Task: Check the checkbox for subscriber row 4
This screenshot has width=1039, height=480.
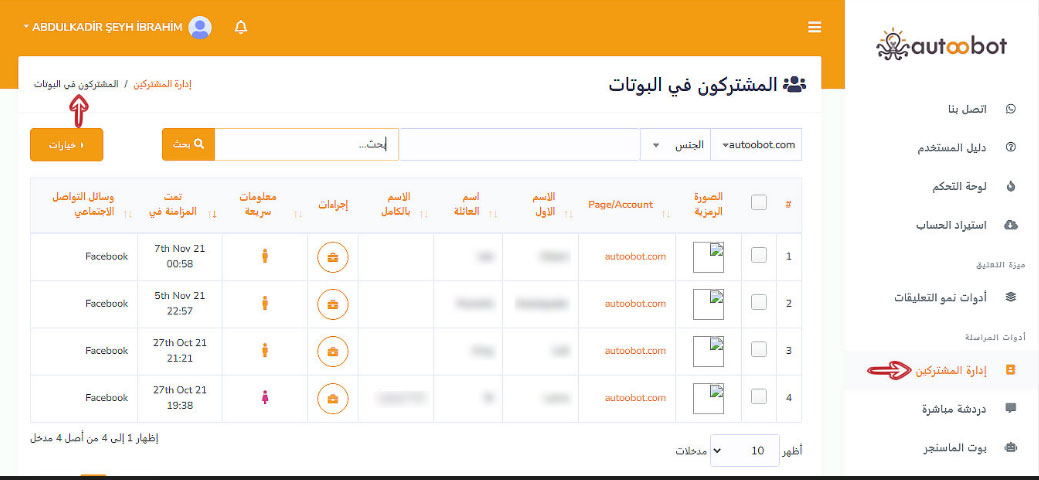Action: tap(759, 397)
